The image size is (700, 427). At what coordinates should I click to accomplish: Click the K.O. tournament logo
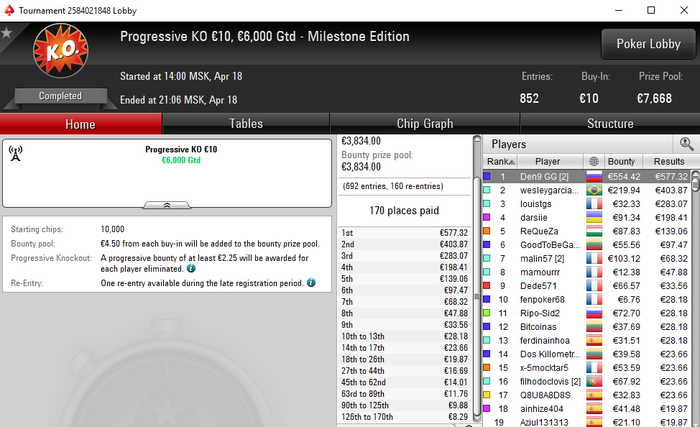pos(60,51)
